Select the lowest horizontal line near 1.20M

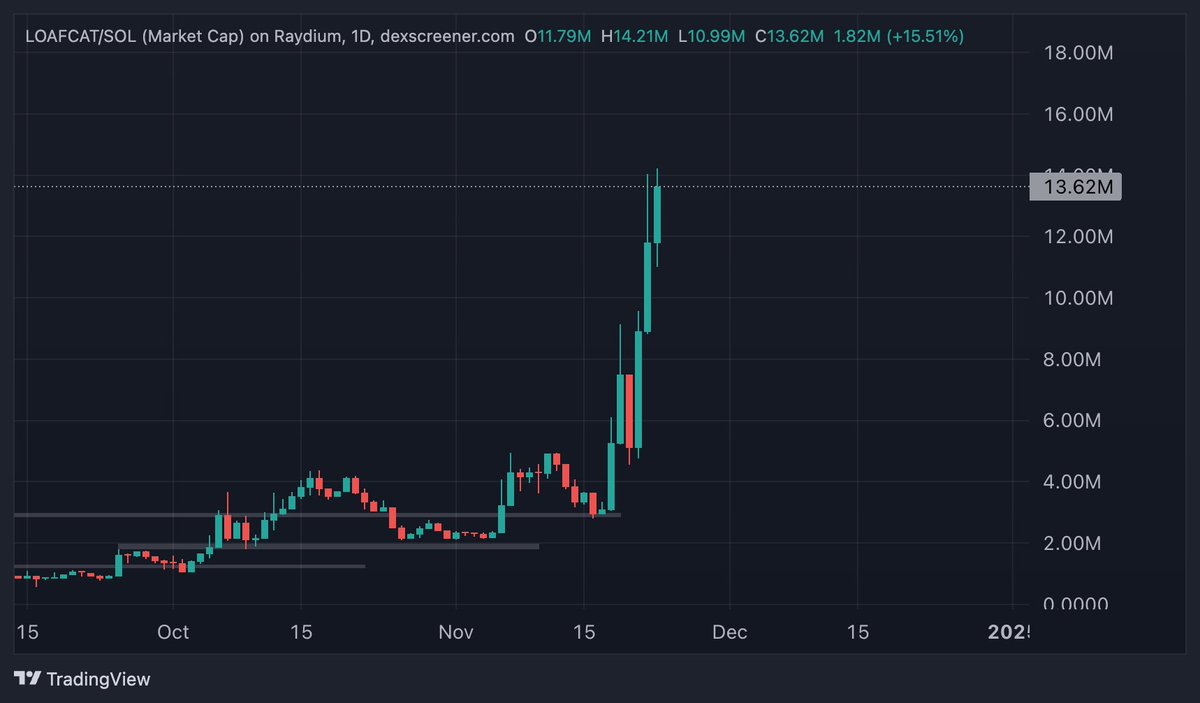point(190,566)
